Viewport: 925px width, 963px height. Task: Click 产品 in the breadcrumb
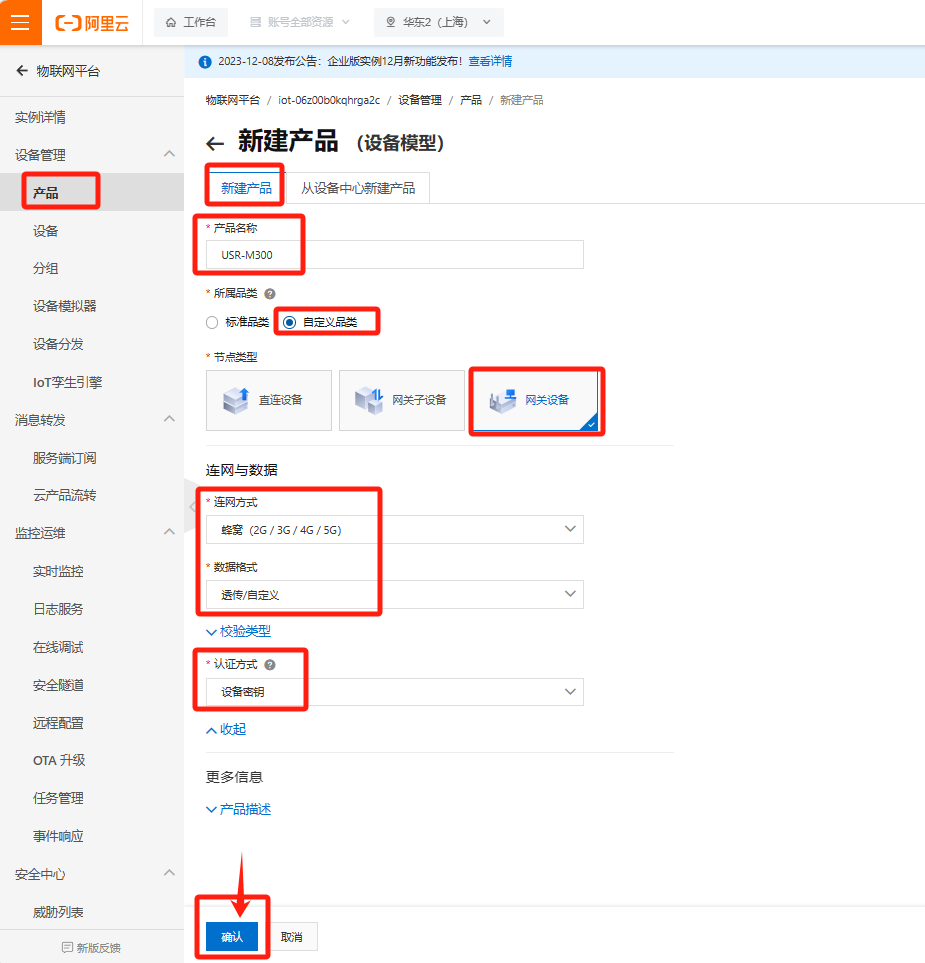(470, 100)
